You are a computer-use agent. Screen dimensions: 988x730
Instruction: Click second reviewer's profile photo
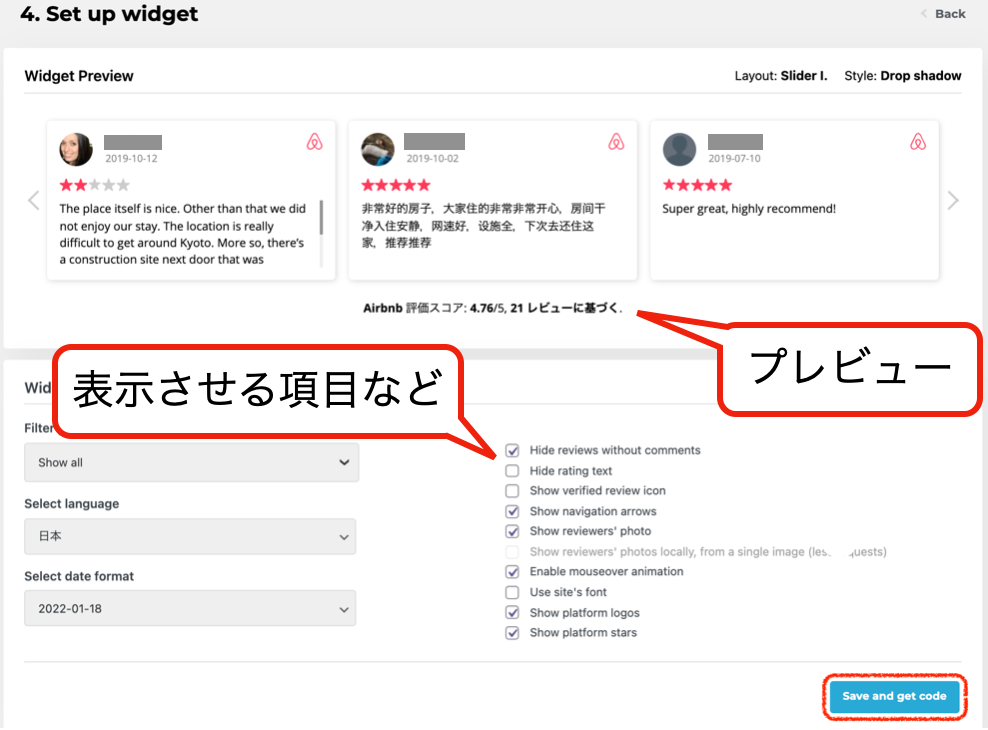377,149
